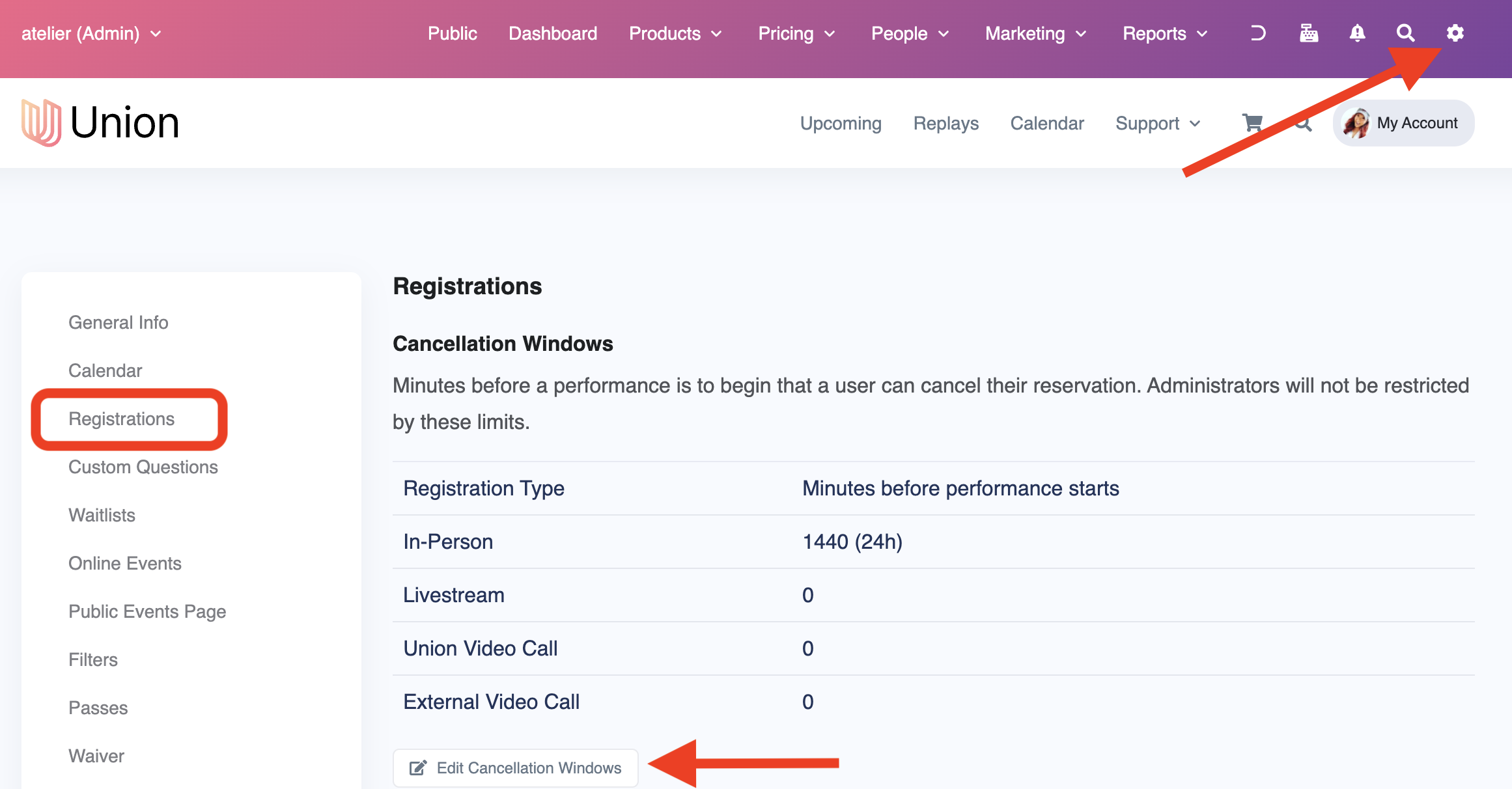Click the cash register icon
This screenshot has width=1512, height=789.
point(1308,33)
